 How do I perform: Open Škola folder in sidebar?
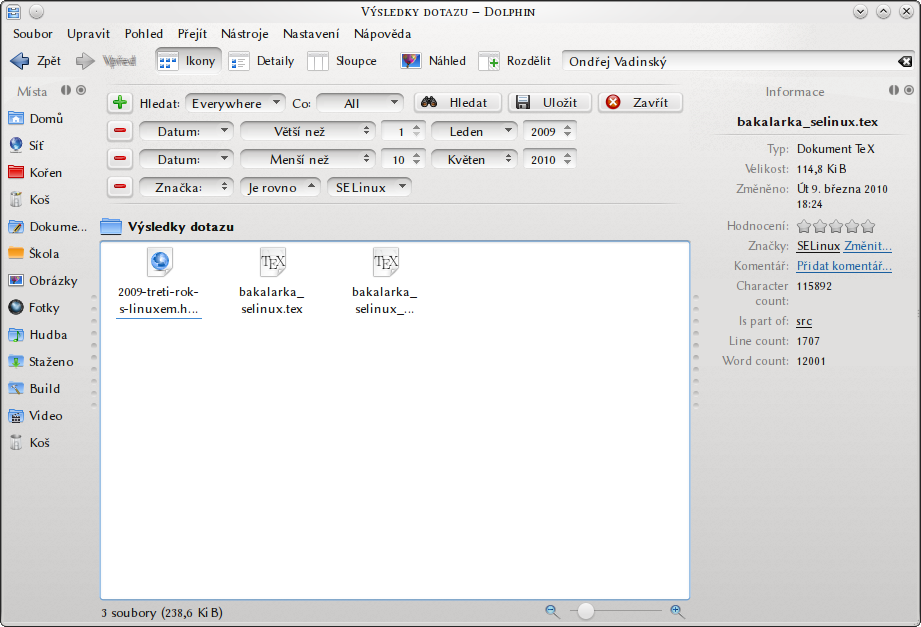pyautogui.click(x=34, y=254)
